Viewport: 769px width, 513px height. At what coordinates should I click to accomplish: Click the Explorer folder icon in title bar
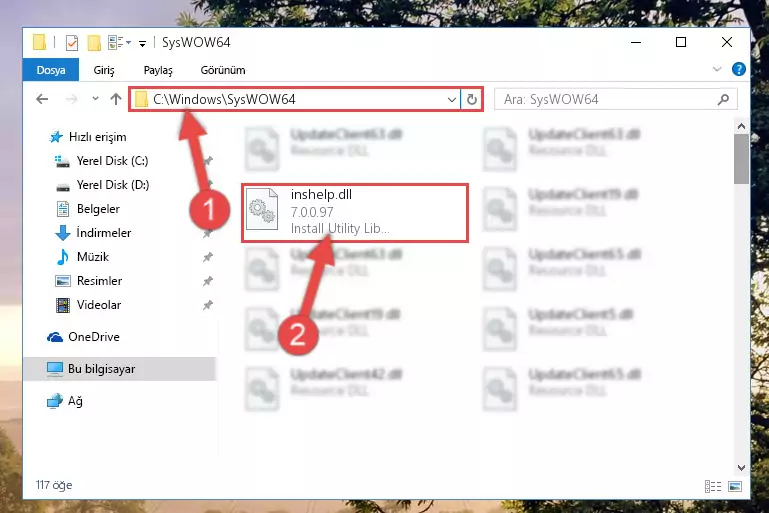(39, 42)
